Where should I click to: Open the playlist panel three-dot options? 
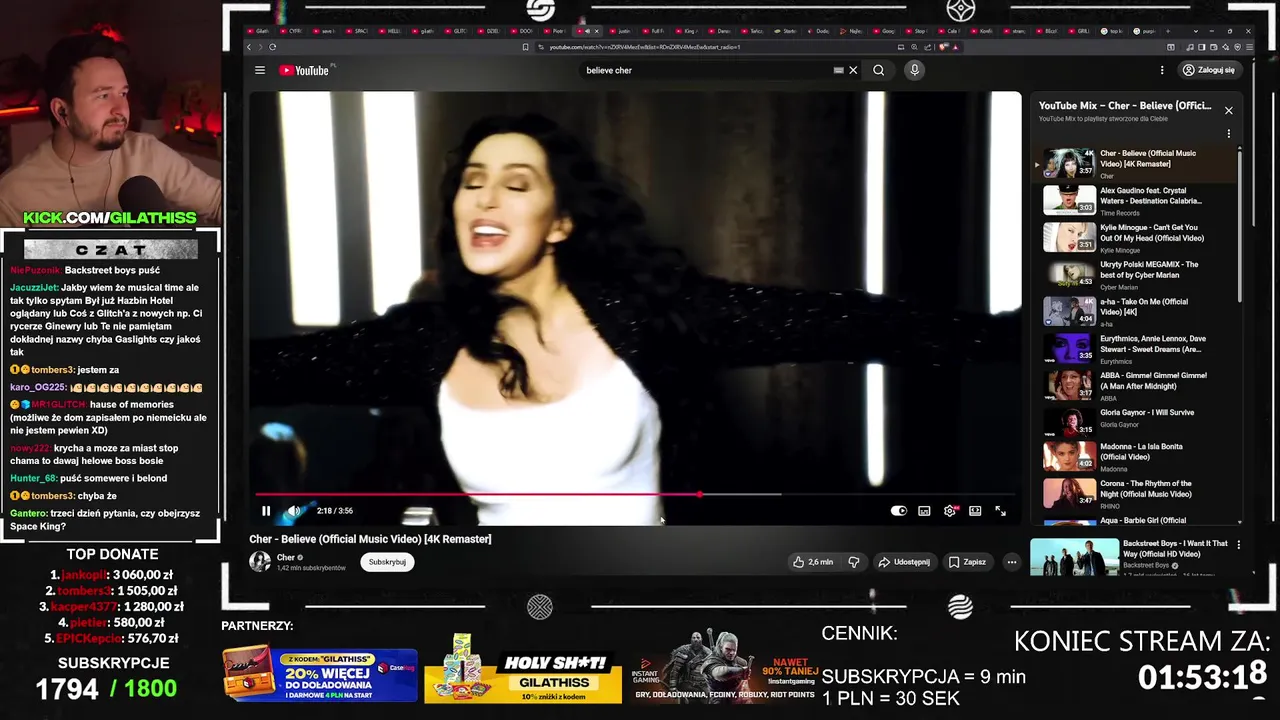pyautogui.click(x=1228, y=134)
